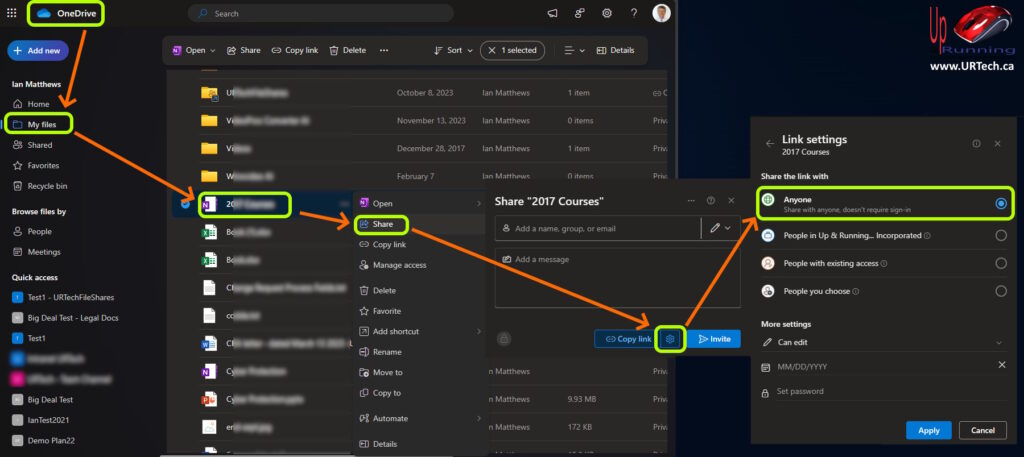Open the app launcher waffle icon
The width and height of the screenshot is (1024, 457).
12,13
